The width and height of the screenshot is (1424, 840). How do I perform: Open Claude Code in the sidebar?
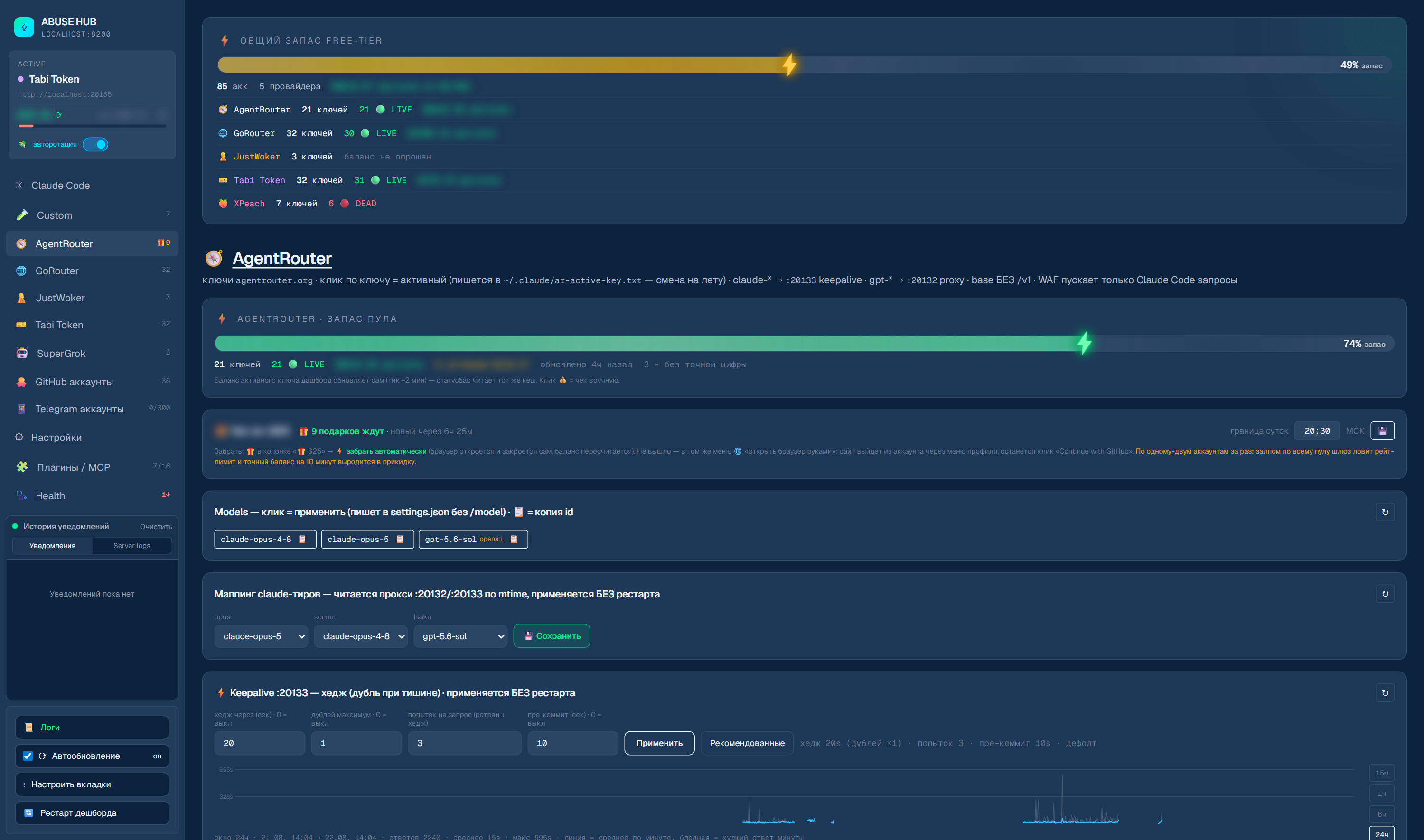point(92,186)
